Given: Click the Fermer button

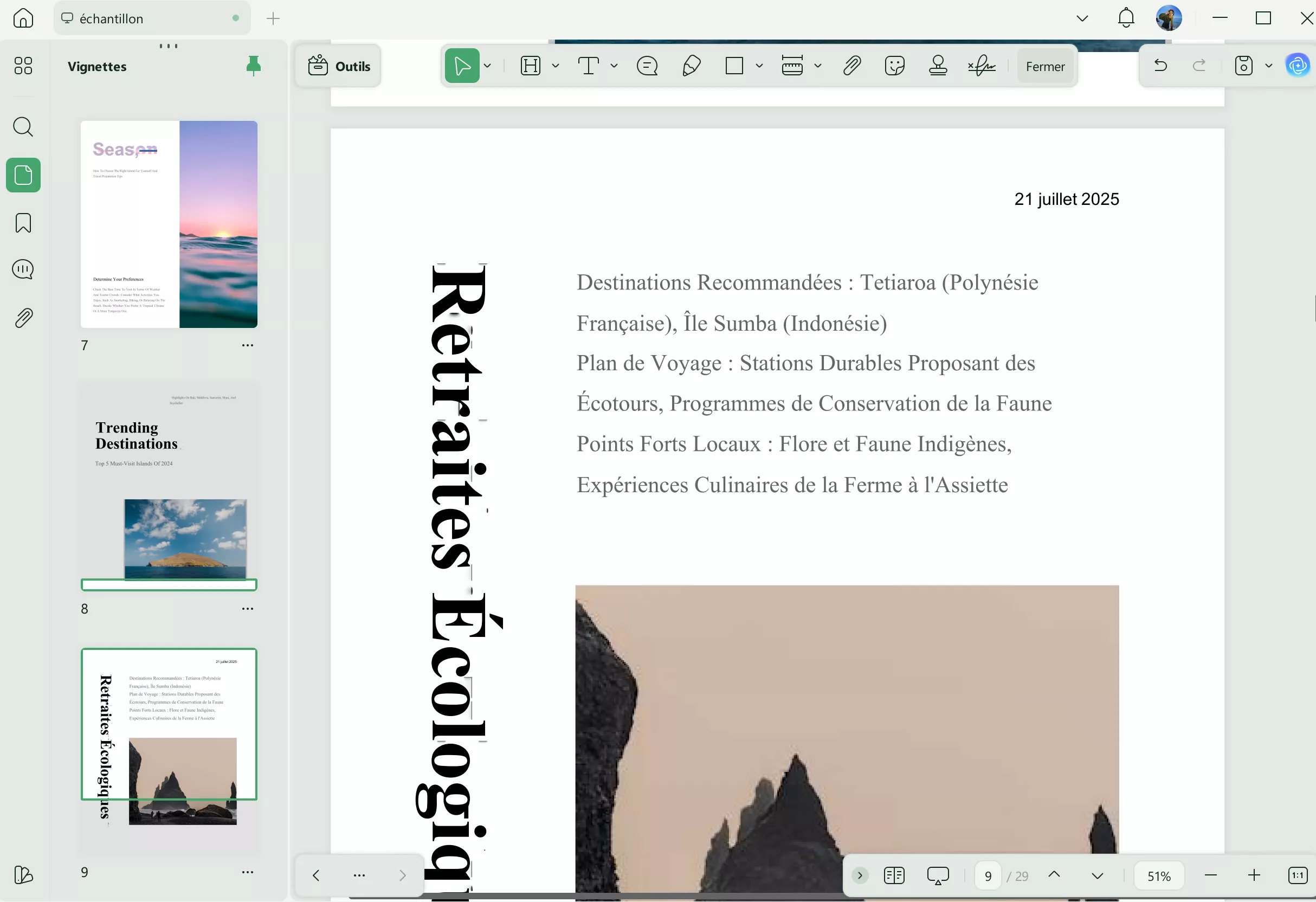Looking at the screenshot, I should [x=1045, y=66].
